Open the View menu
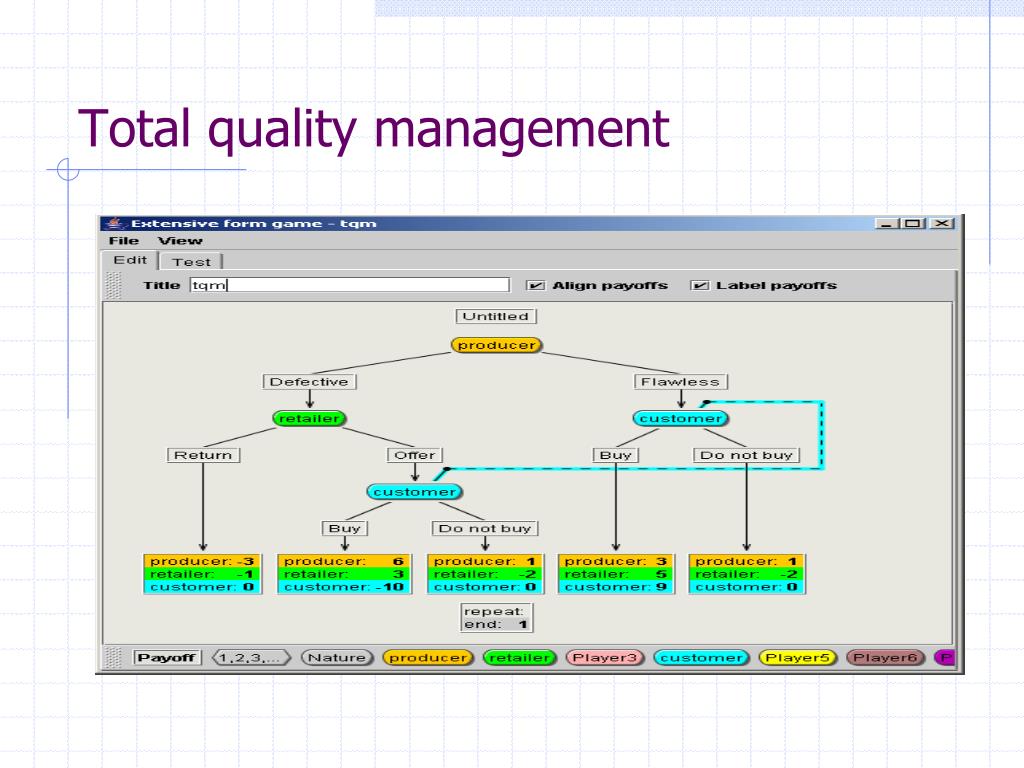1024x768 pixels. 180,241
